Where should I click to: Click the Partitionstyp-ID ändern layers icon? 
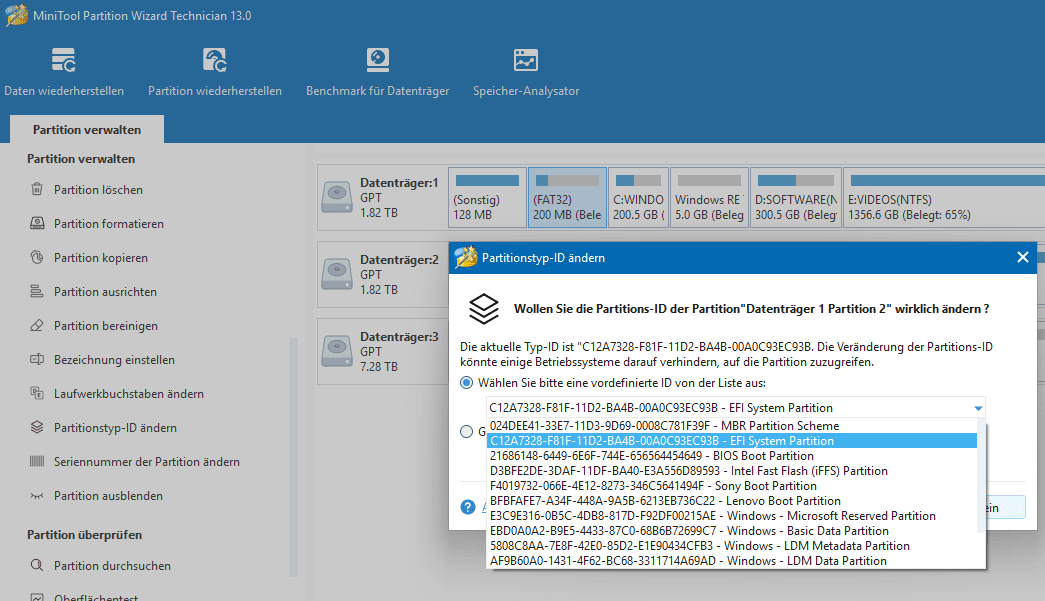point(37,427)
